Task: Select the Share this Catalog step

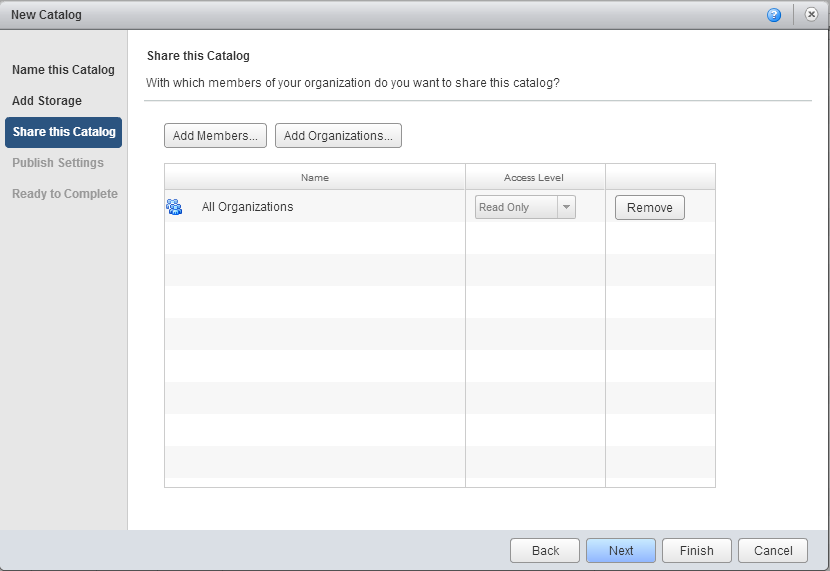Action: 64,132
